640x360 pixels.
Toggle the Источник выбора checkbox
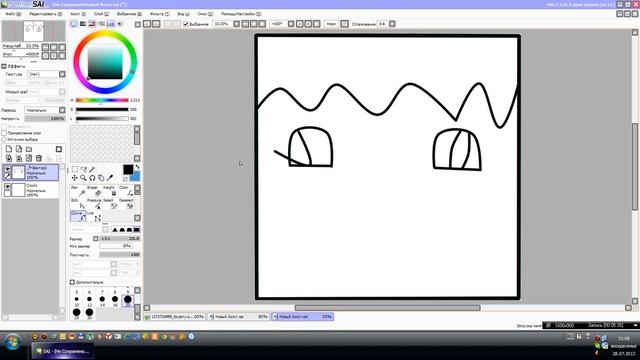(x=4, y=140)
